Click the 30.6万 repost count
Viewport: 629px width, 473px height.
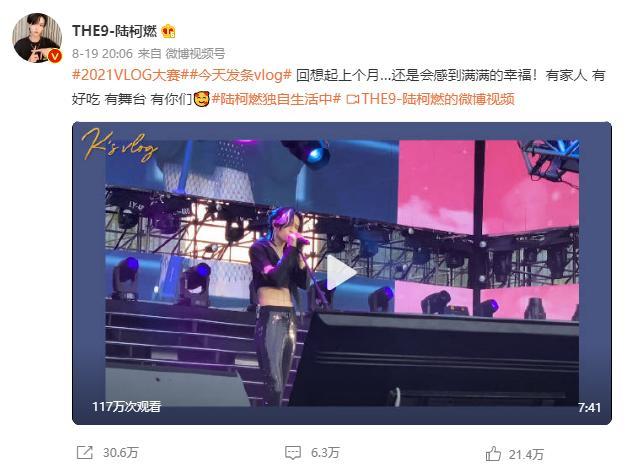click(120, 453)
